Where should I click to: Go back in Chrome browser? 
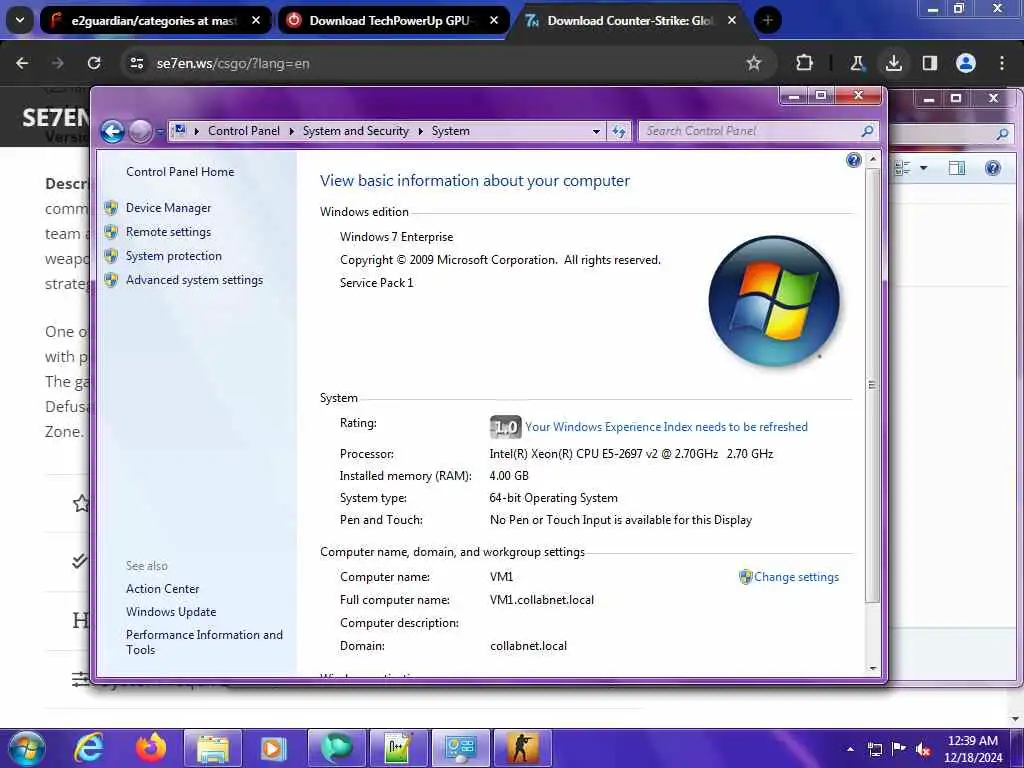22,63
